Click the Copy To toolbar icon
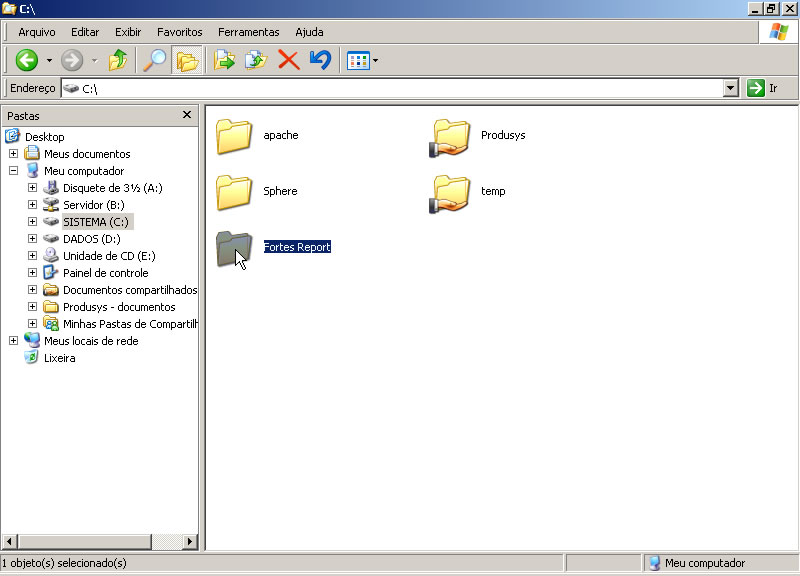Image resolution: width=800 pixels, height=576 pixels. click(x=254, y=60)
